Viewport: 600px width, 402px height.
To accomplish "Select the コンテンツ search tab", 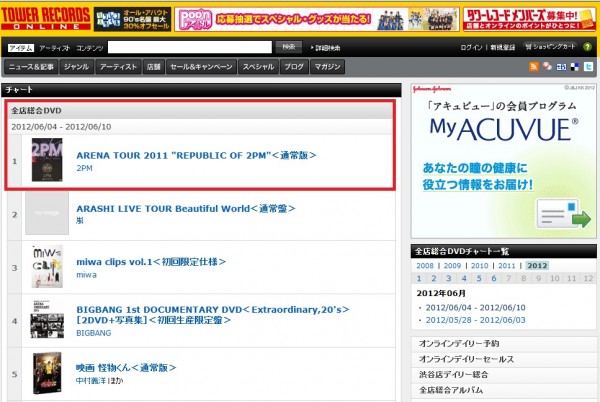I will click(90, 48).
